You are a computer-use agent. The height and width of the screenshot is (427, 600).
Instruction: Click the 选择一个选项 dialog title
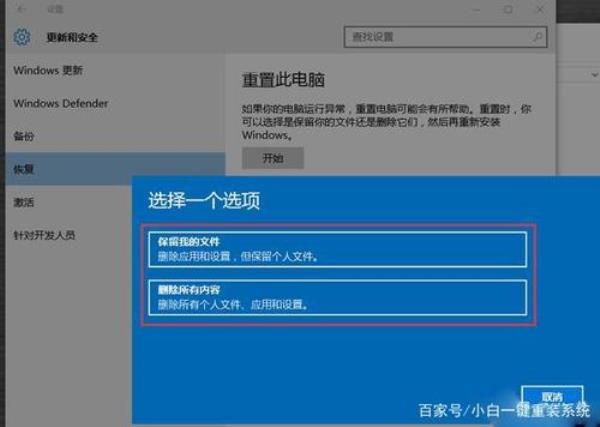tap(204, 200)
